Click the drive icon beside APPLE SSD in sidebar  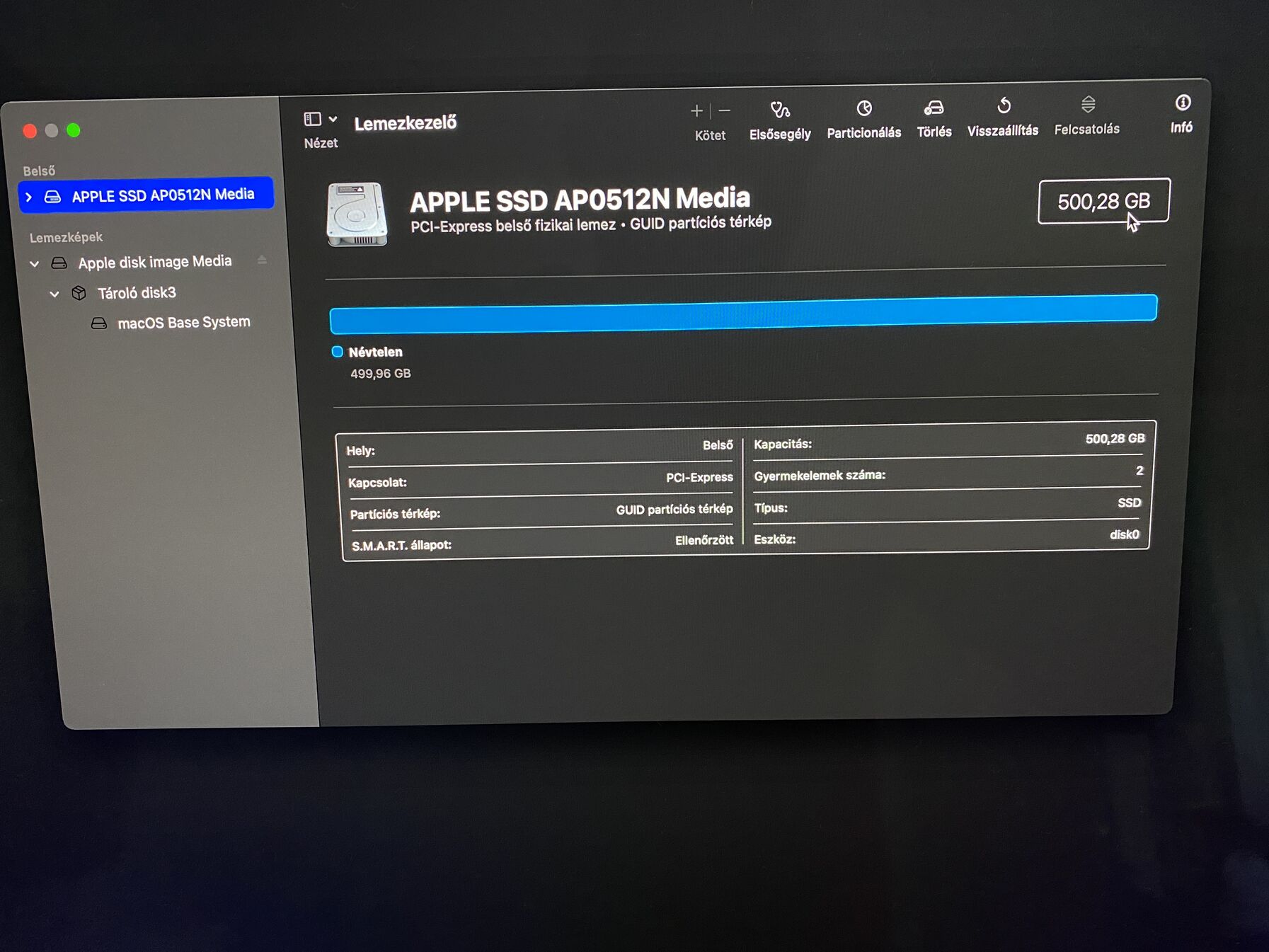point(53,197)
